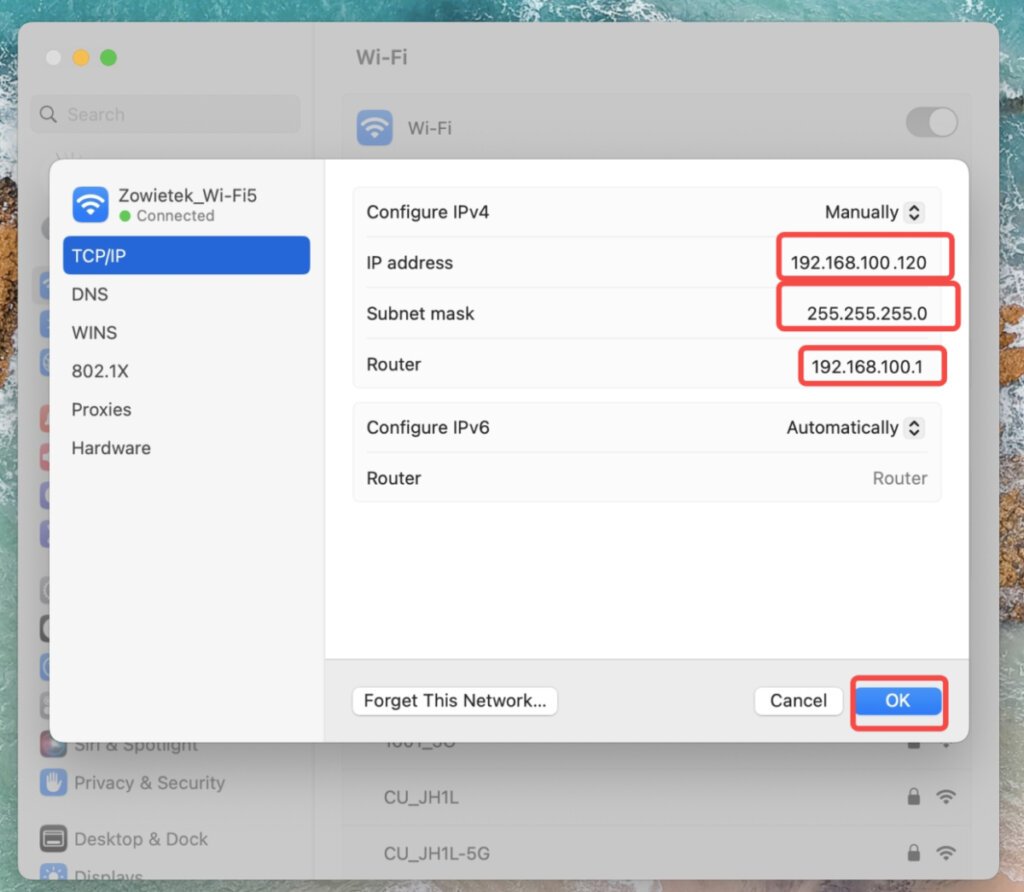Click the signal strength icon beside CU_JH1L-5G
The width and height of the screenshot is (1024, 892).
945,853
